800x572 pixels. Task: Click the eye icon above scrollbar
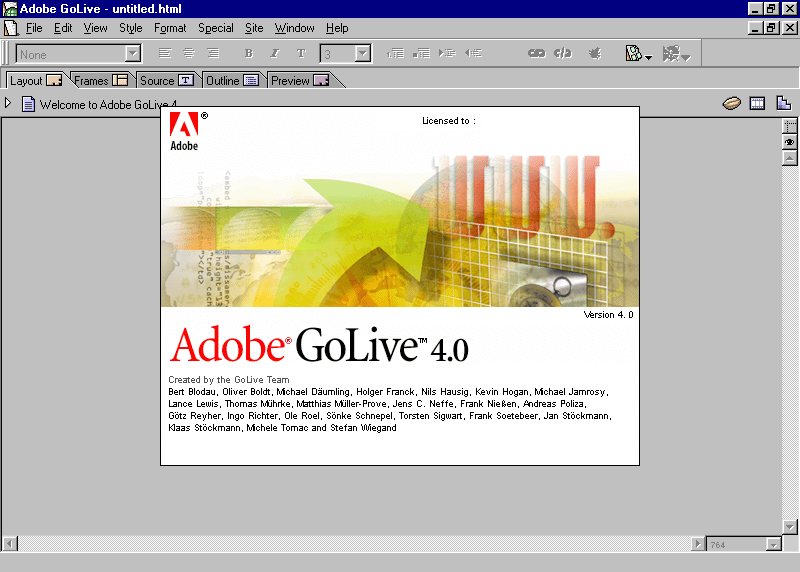click(790, 142)
